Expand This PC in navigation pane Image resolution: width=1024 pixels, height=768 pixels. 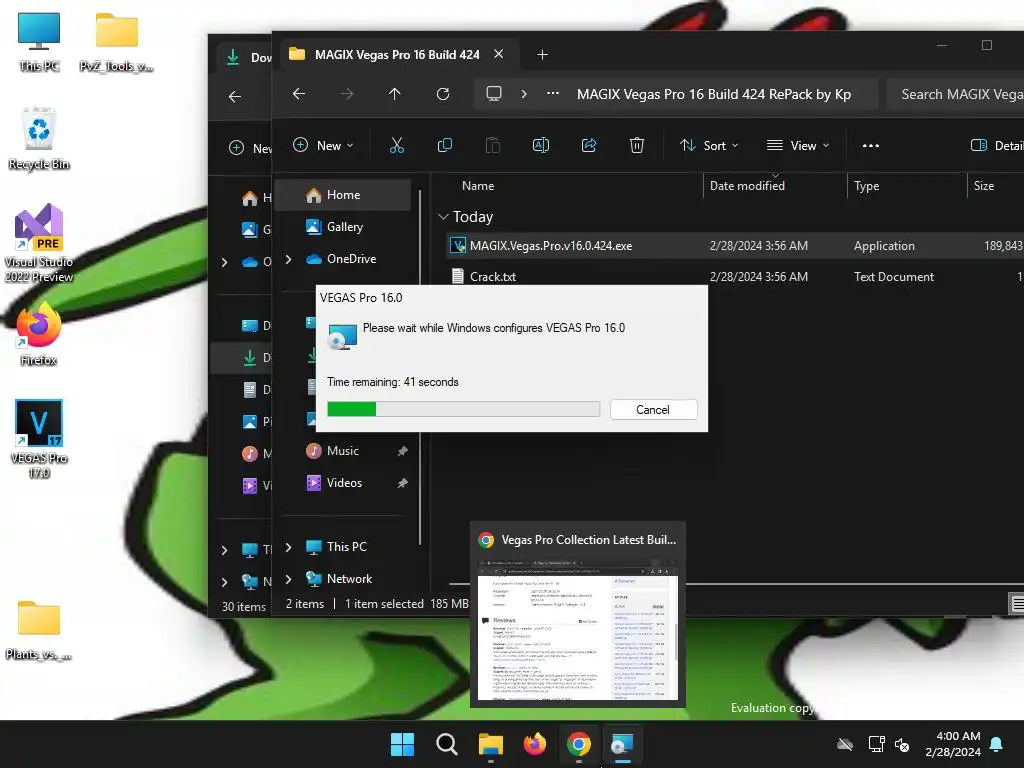(x=289, y=547)
